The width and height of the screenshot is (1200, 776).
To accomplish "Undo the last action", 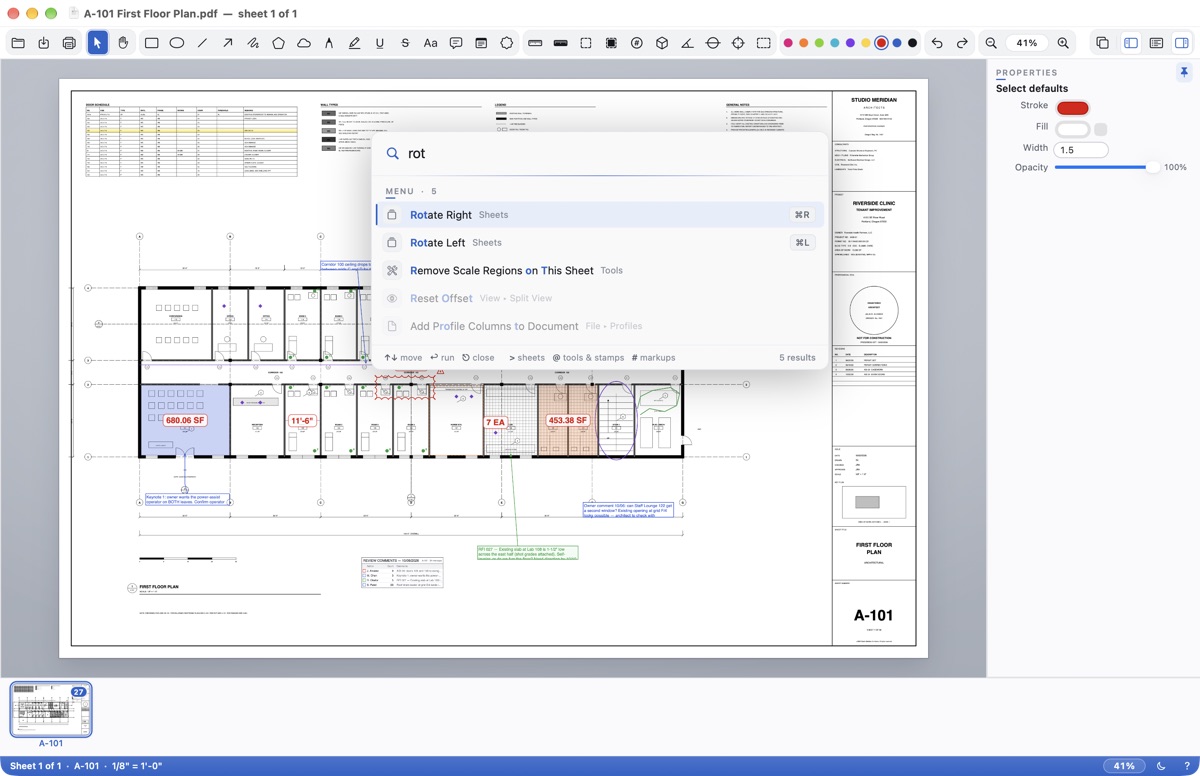I will click(937, 43).
